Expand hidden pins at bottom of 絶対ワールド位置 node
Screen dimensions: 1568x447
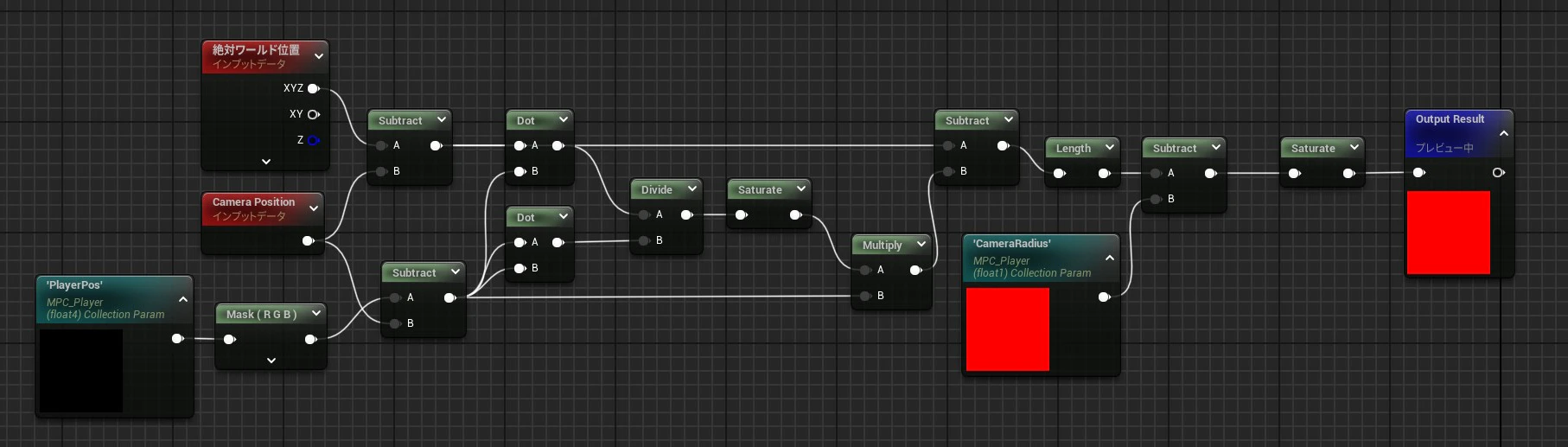(266, 162)
